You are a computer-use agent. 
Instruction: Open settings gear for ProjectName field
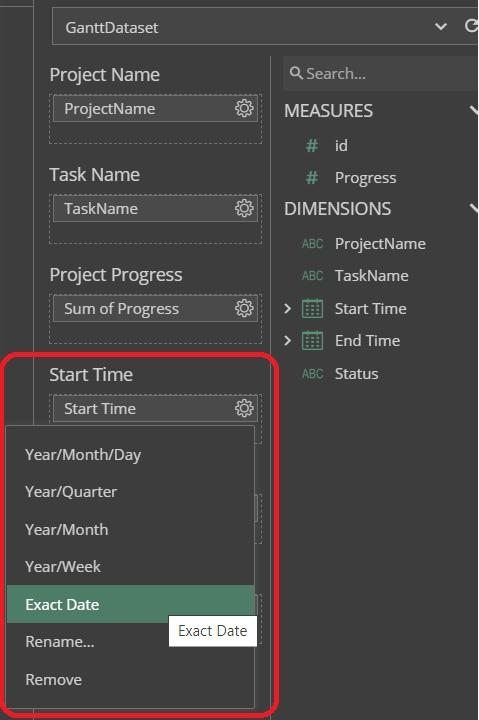point(244,108)
